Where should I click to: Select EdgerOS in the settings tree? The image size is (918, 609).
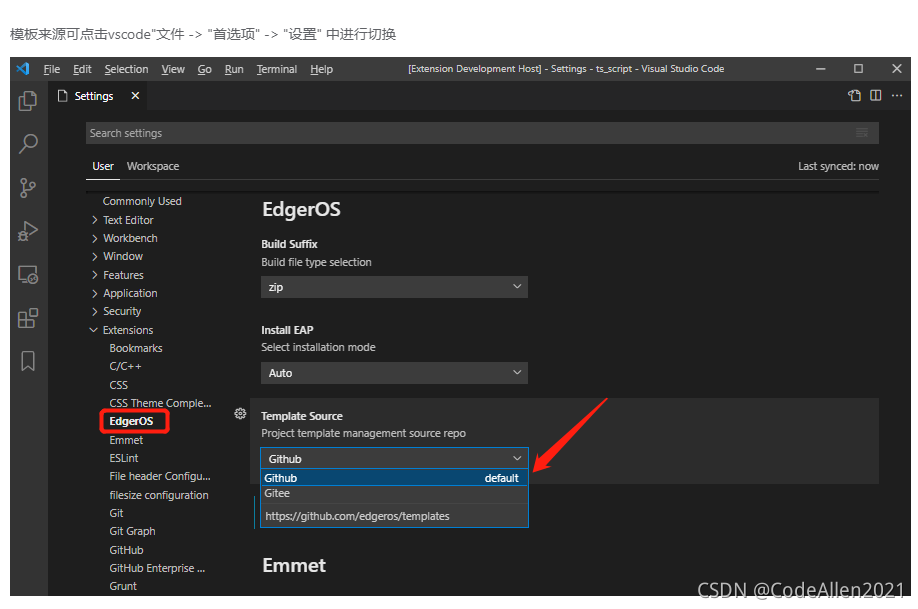(131, 422)
